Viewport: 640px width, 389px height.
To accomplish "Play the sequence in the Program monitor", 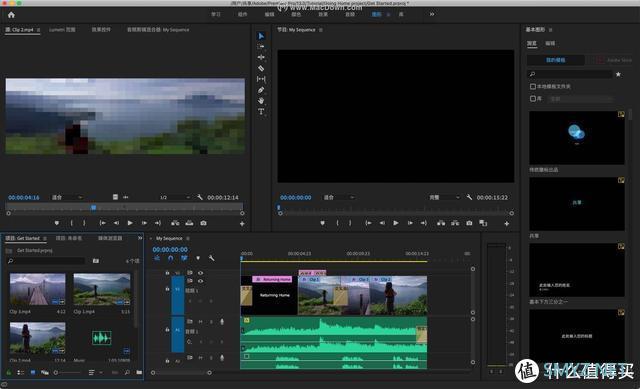I will [x=396, y=223].
